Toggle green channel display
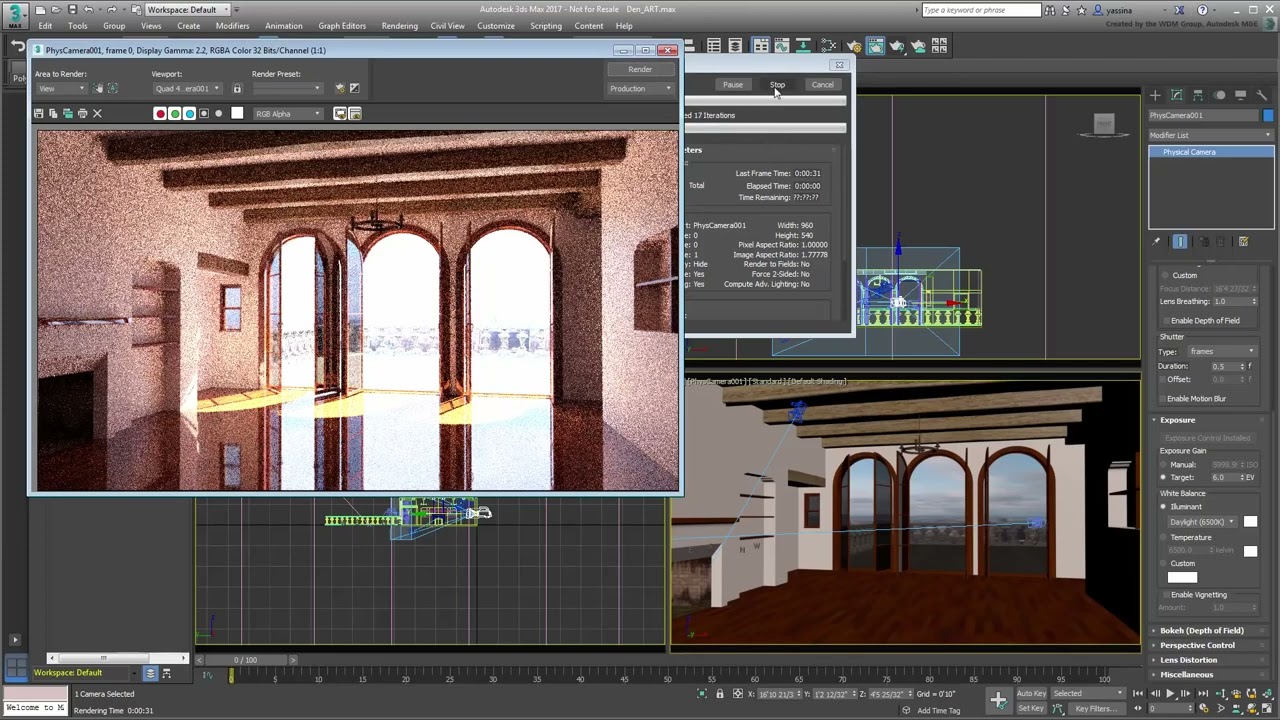 (x=175, y=113)
